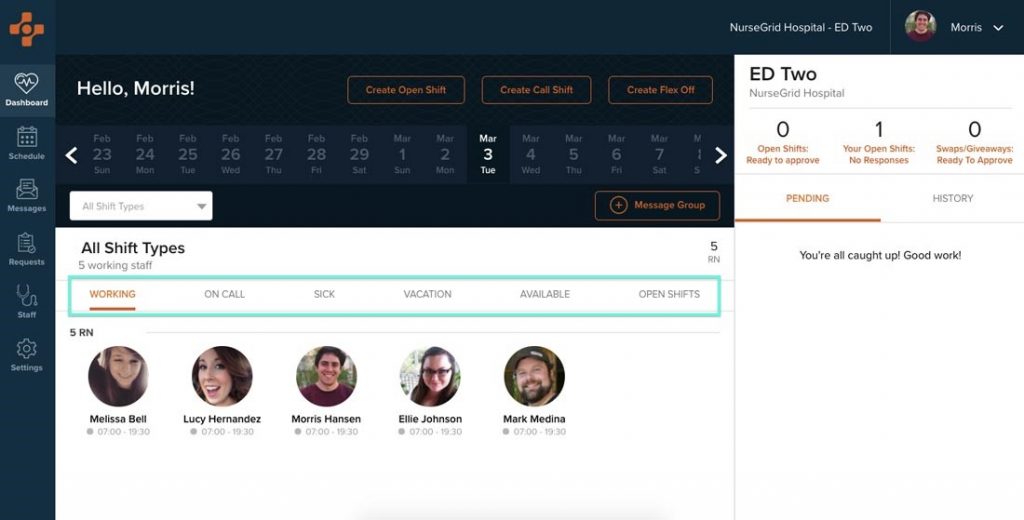Screen dimensions: 1024x520
Task: Select Mar 6 Friday in date strip
Action: [616, 154]
